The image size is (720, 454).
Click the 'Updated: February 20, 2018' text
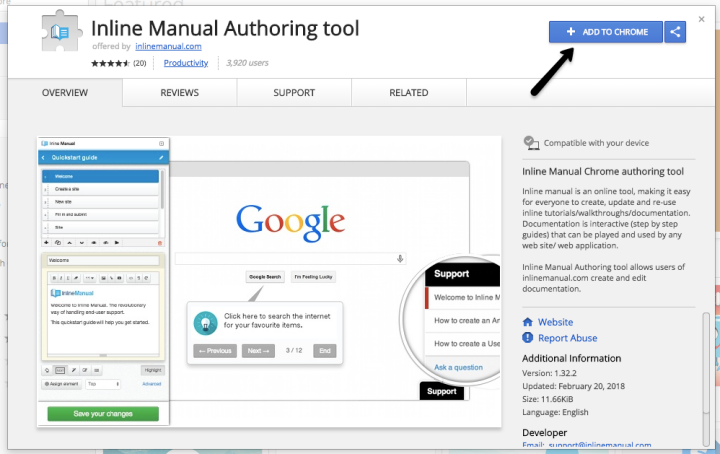(x=574, y=386)
